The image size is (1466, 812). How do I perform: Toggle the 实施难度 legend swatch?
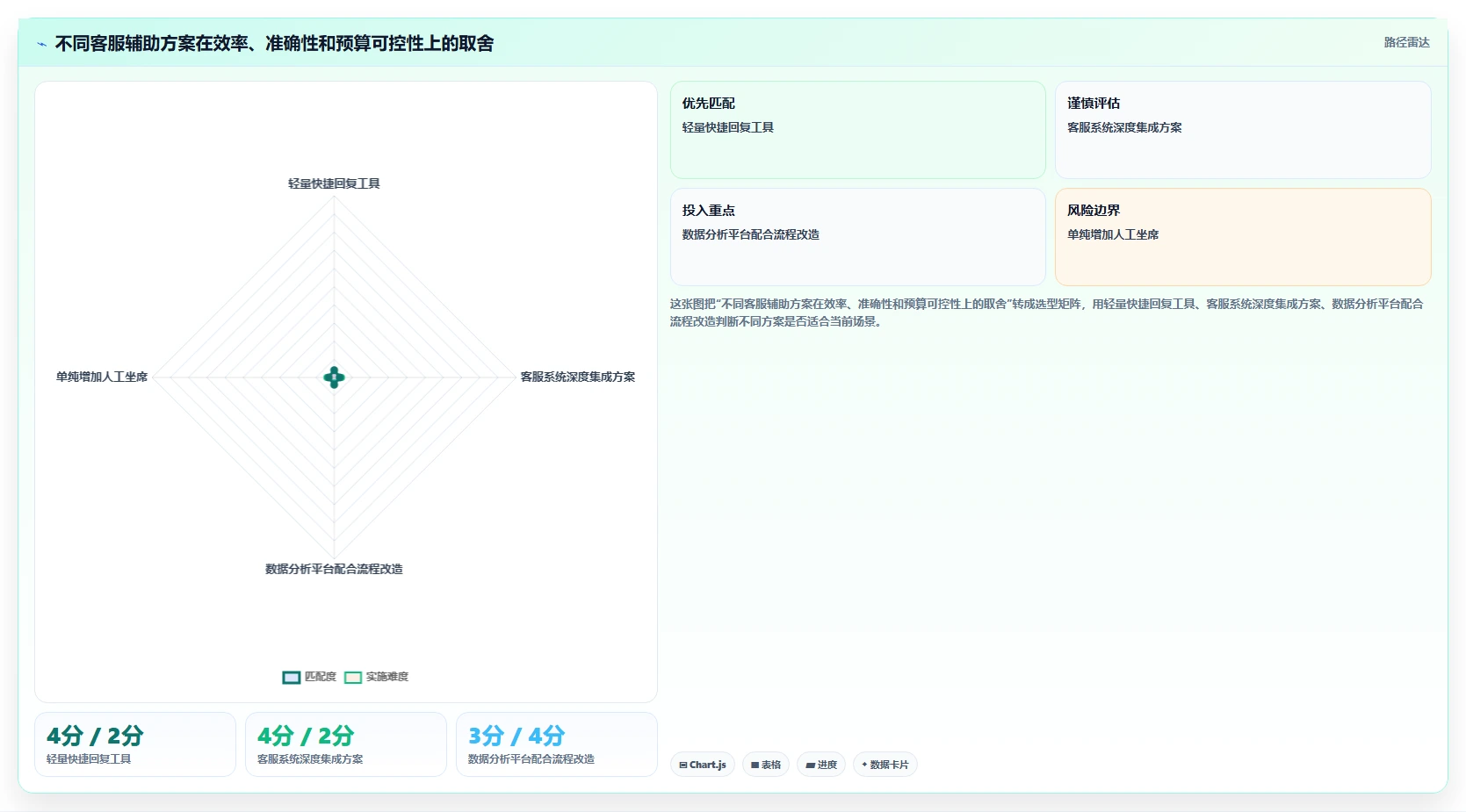(x=353, y=677)
